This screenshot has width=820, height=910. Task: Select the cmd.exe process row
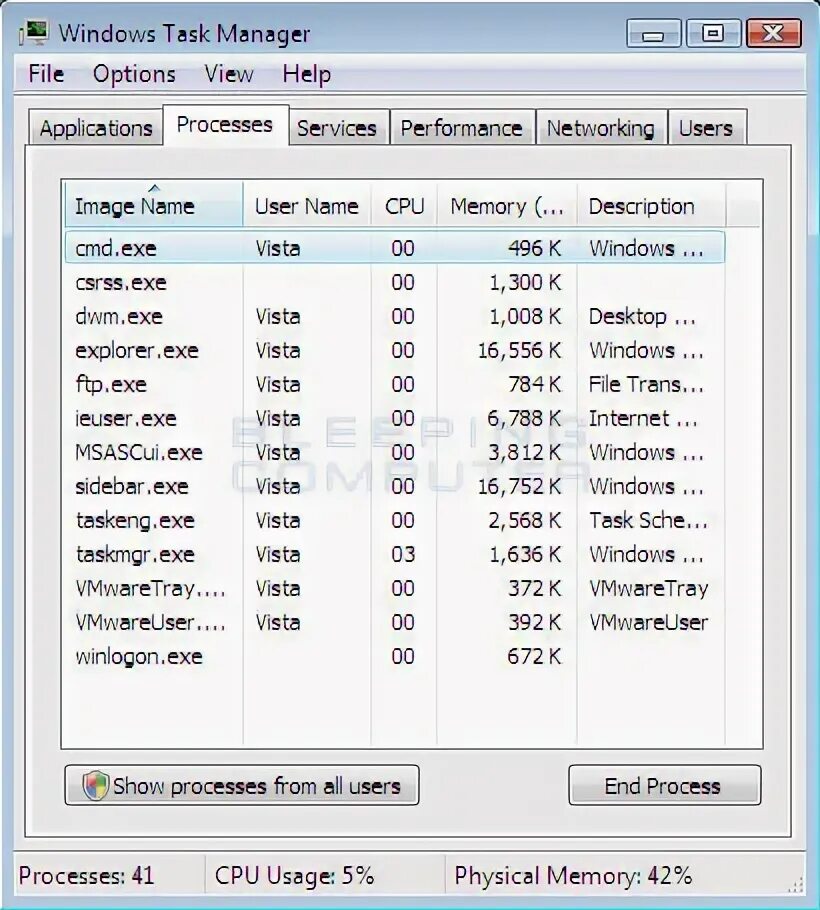[395, 248]
